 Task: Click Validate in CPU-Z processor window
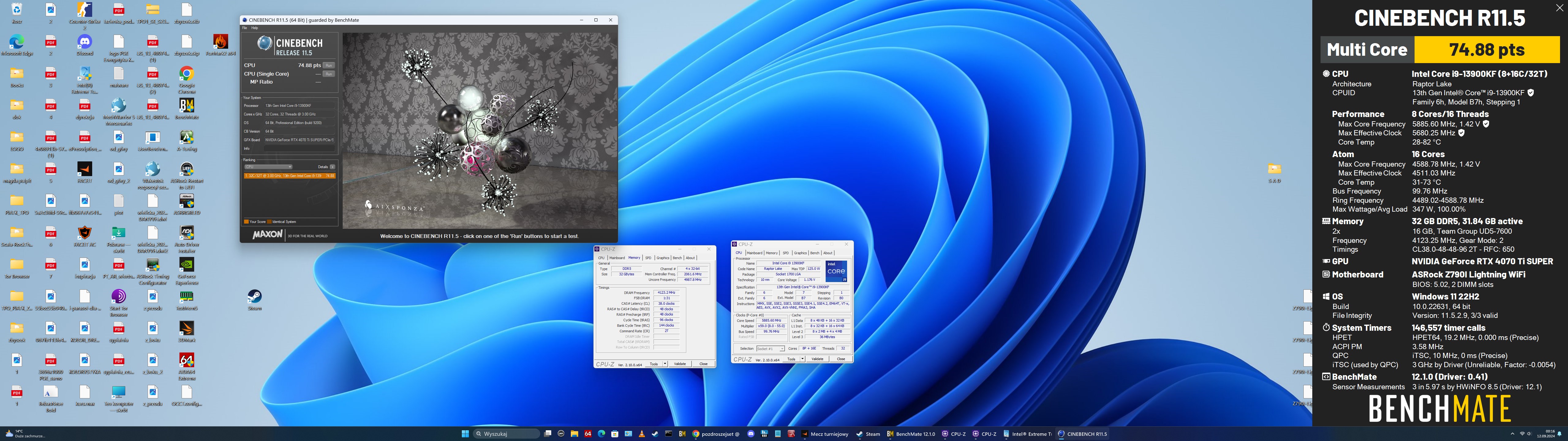click(x=817, y=359)
